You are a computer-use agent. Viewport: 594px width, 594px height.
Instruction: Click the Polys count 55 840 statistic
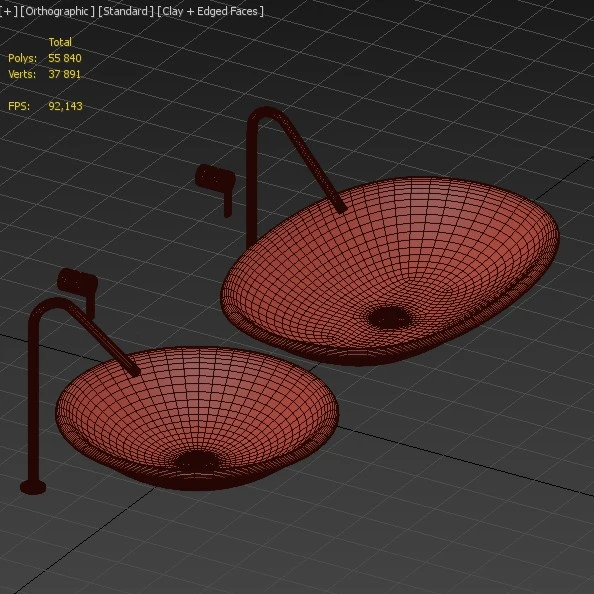pyautogui.click(x=65, y=58)
